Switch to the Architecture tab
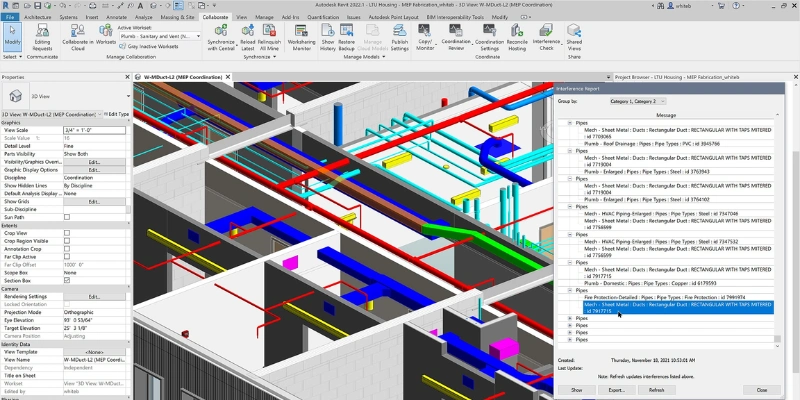The image size is (800, 400). pos(38,17)
